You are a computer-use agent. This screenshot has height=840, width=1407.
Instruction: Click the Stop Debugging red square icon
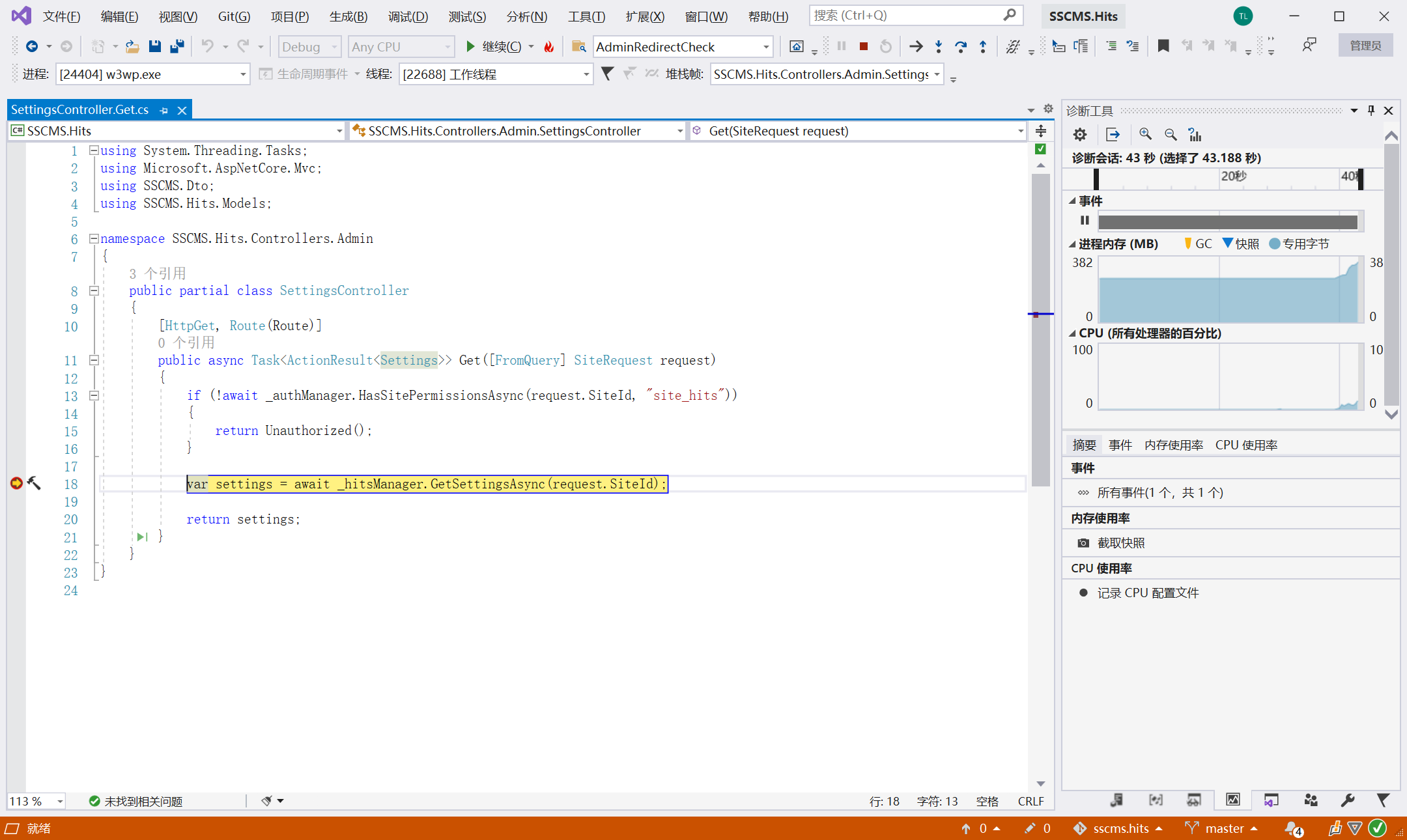pos(863,46)
